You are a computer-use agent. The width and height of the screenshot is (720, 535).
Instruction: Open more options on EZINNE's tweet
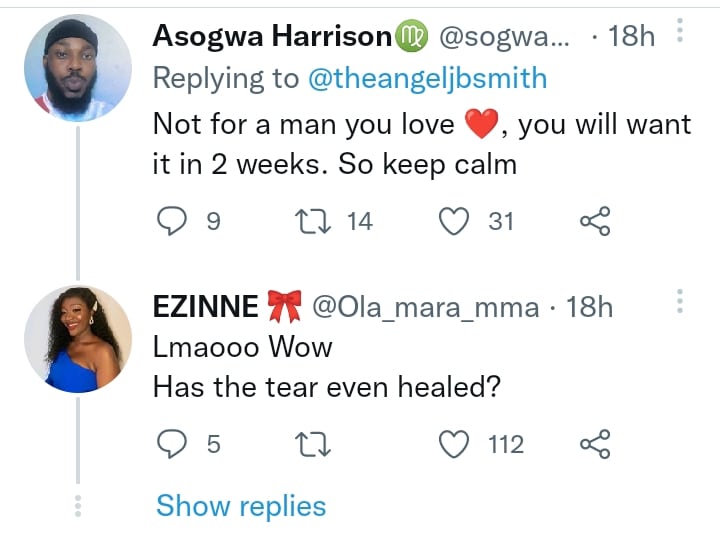click(679, 301)
